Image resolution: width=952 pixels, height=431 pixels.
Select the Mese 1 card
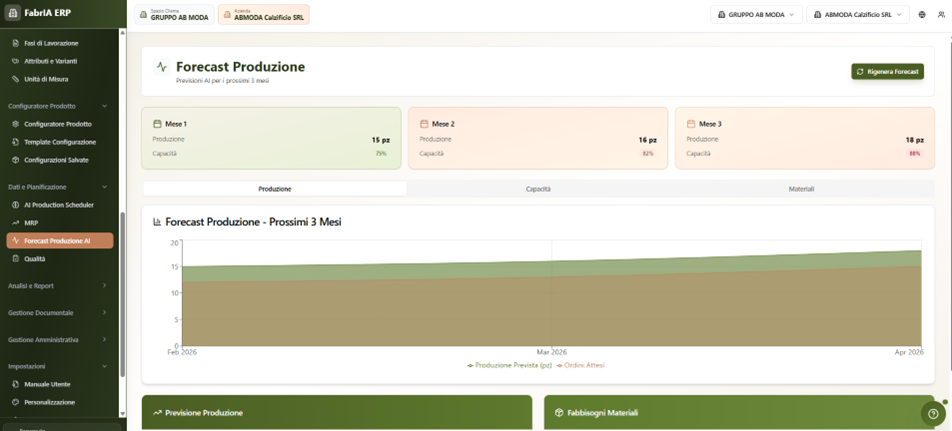[271, 138]
